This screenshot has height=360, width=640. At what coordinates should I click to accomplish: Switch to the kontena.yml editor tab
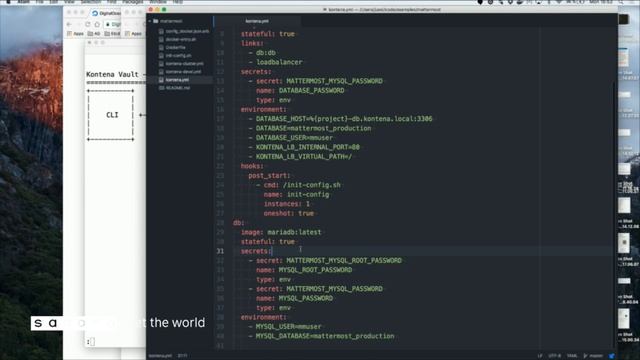point(257,21)
